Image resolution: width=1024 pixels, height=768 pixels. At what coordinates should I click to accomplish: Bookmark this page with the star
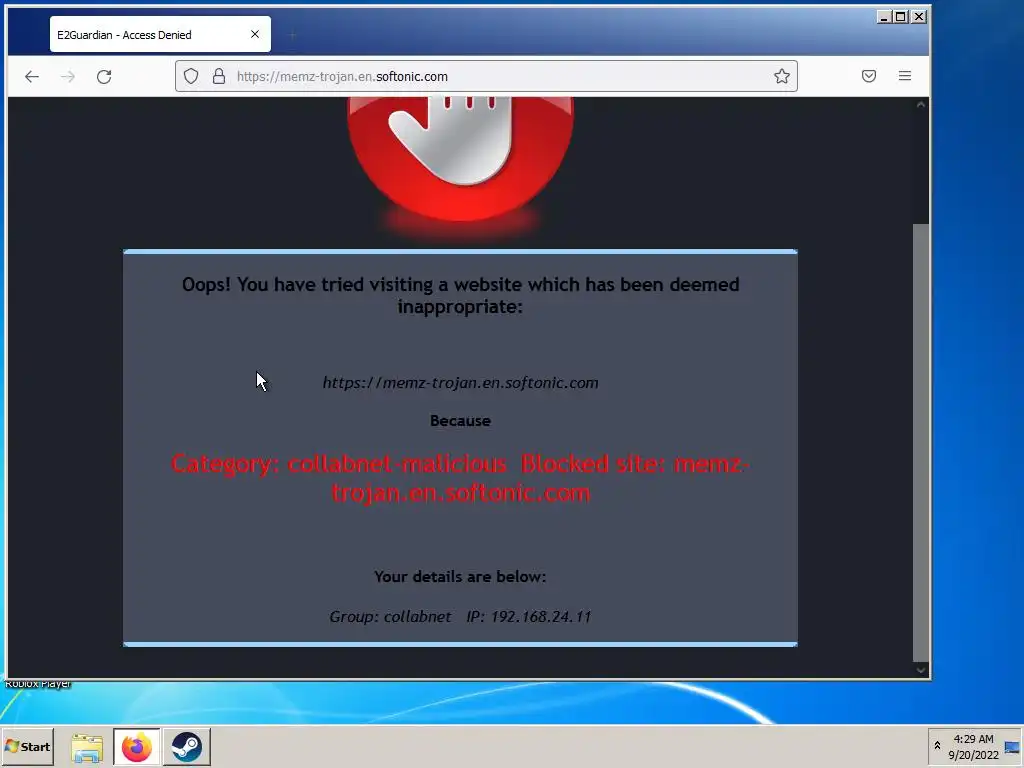[782, 76]
